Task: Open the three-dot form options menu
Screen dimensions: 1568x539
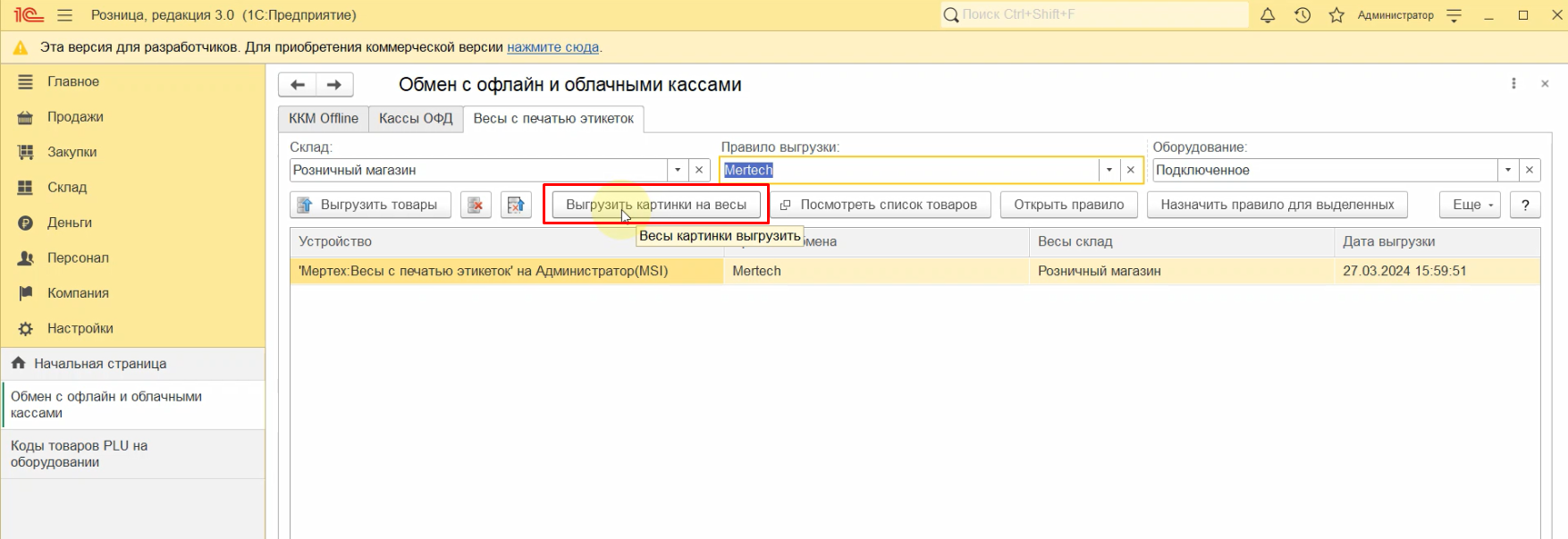Action: (x=1513, y=83)
